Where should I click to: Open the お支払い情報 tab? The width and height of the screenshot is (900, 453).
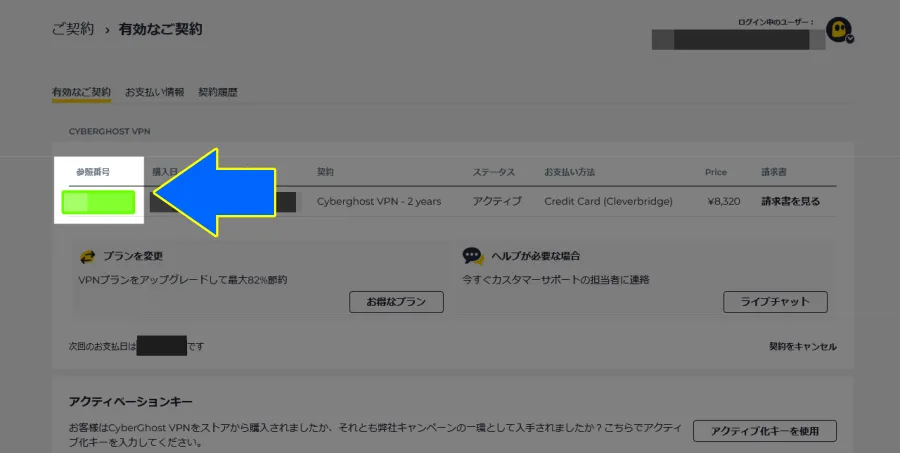click(x=154, y=92)
